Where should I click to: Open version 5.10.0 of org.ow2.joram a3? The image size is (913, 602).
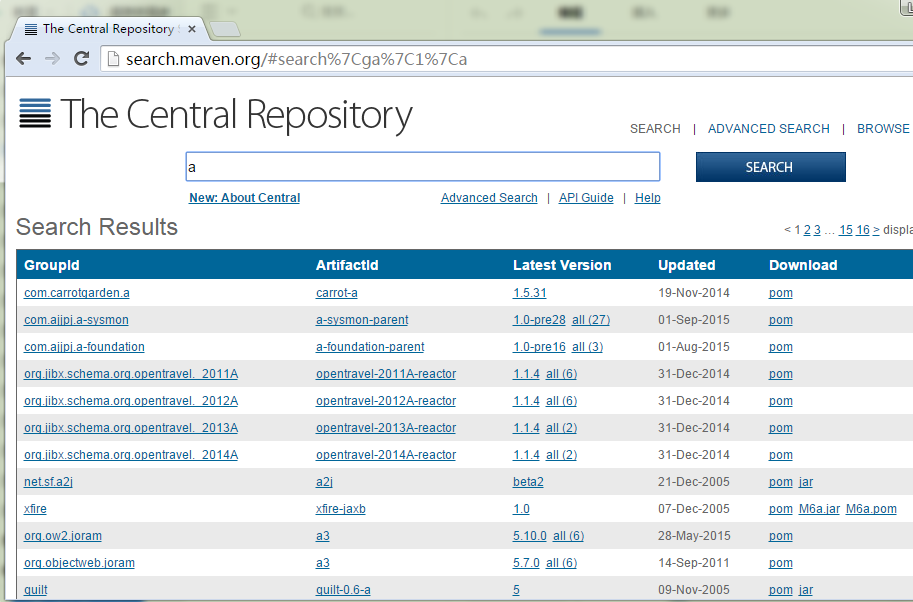coord(529,536)
